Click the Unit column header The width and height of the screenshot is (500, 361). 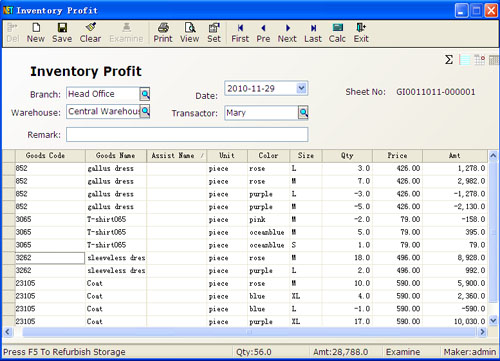point(227,156)
